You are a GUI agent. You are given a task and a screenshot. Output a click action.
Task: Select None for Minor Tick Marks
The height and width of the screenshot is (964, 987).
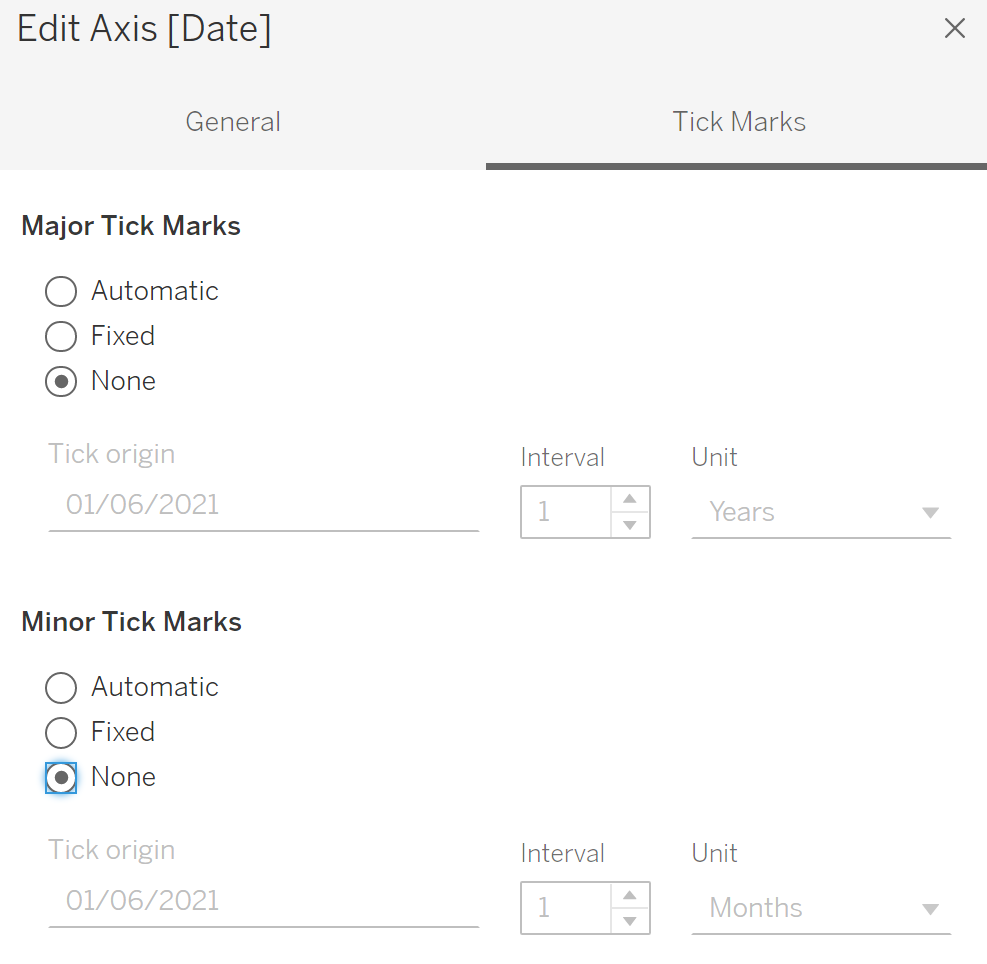61,778
